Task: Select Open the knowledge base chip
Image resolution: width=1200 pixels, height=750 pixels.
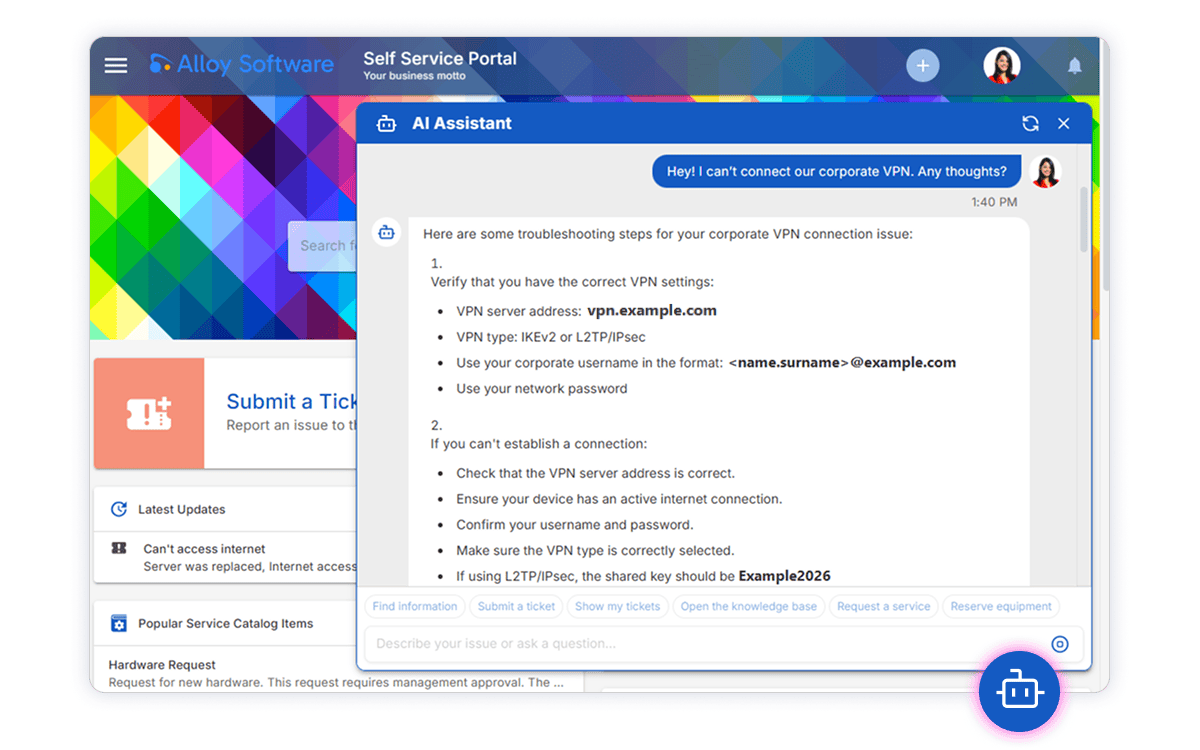Action: [749, 606]
